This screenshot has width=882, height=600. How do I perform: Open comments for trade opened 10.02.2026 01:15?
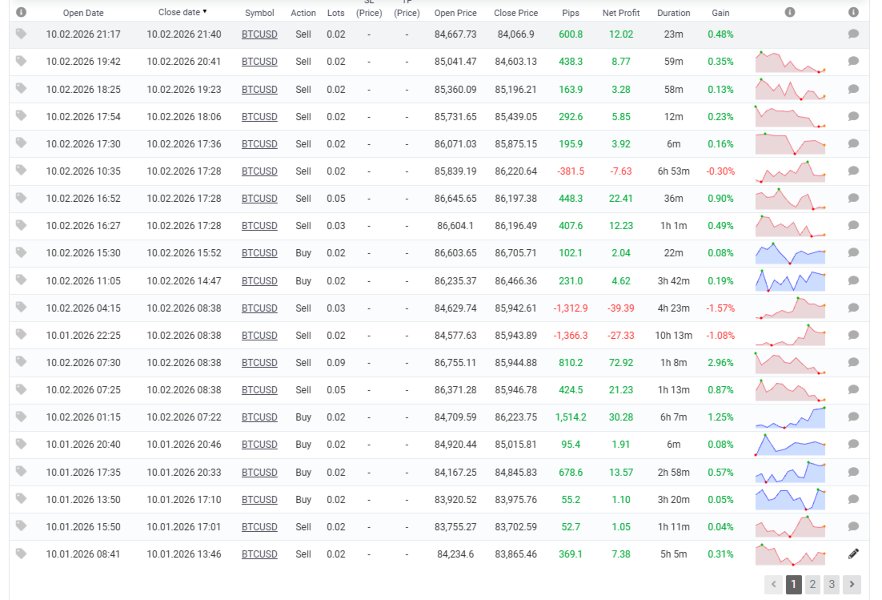[x=853, y=417]
